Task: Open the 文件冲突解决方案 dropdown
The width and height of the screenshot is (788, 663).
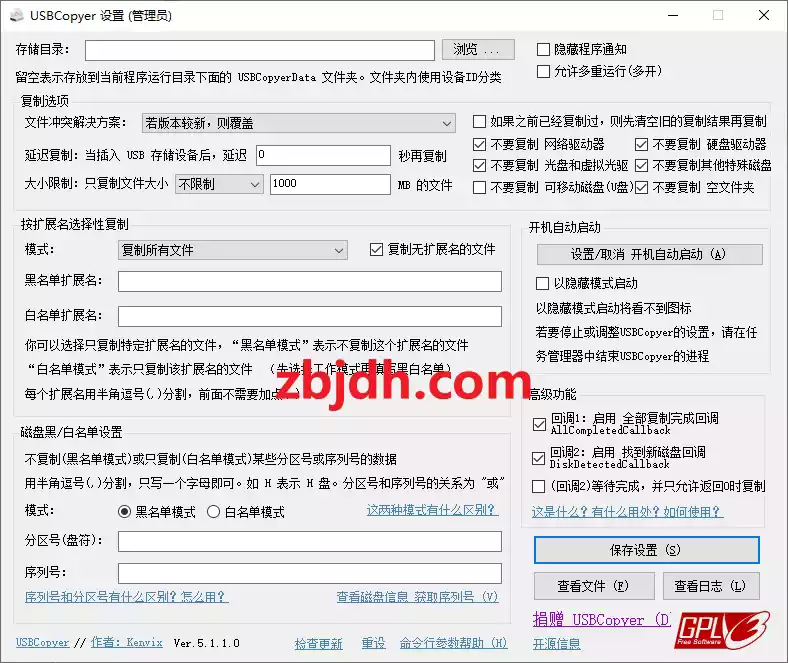Action: pyautogui.click(x=299, y=123)
